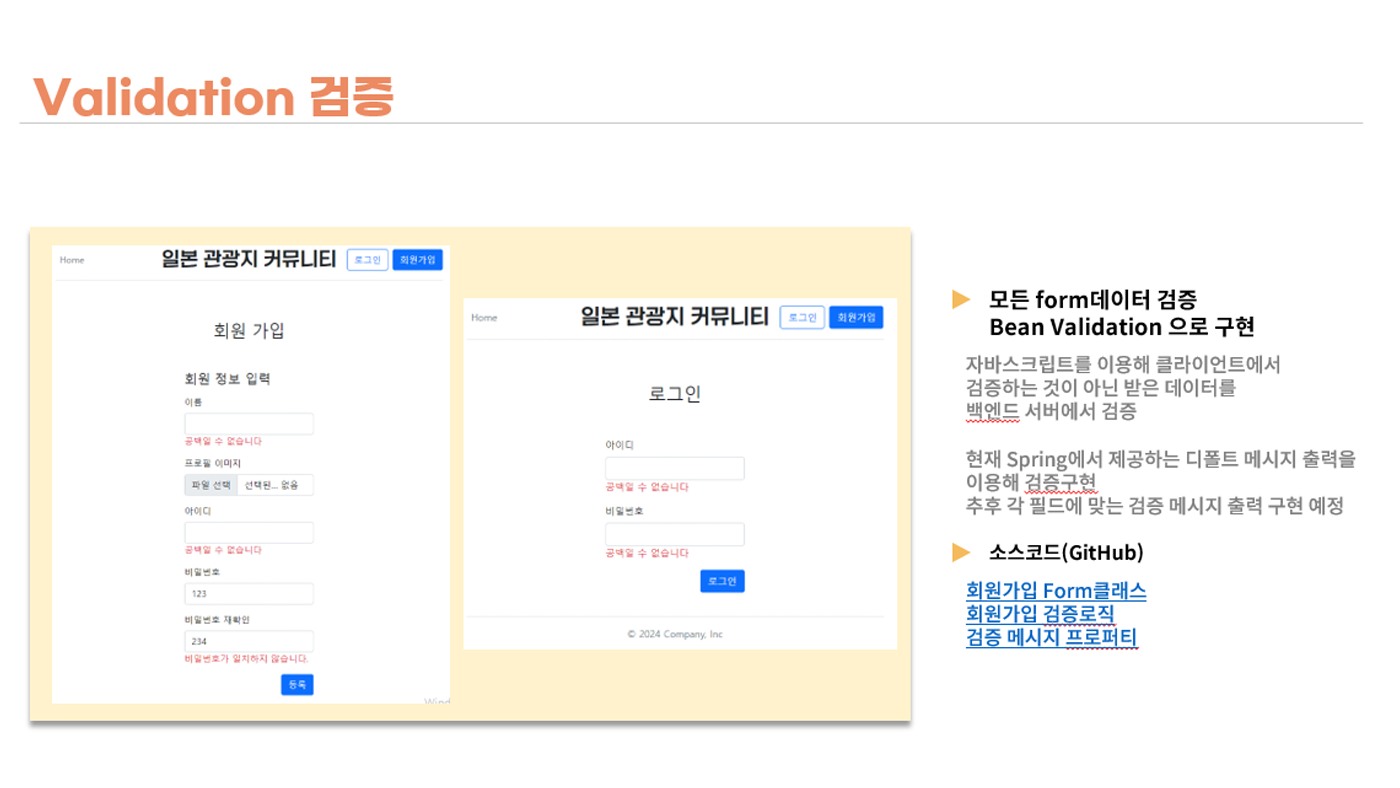1400x788 pixels.
Task: Click the Home link on the signup page
Action: coord(72,260)
